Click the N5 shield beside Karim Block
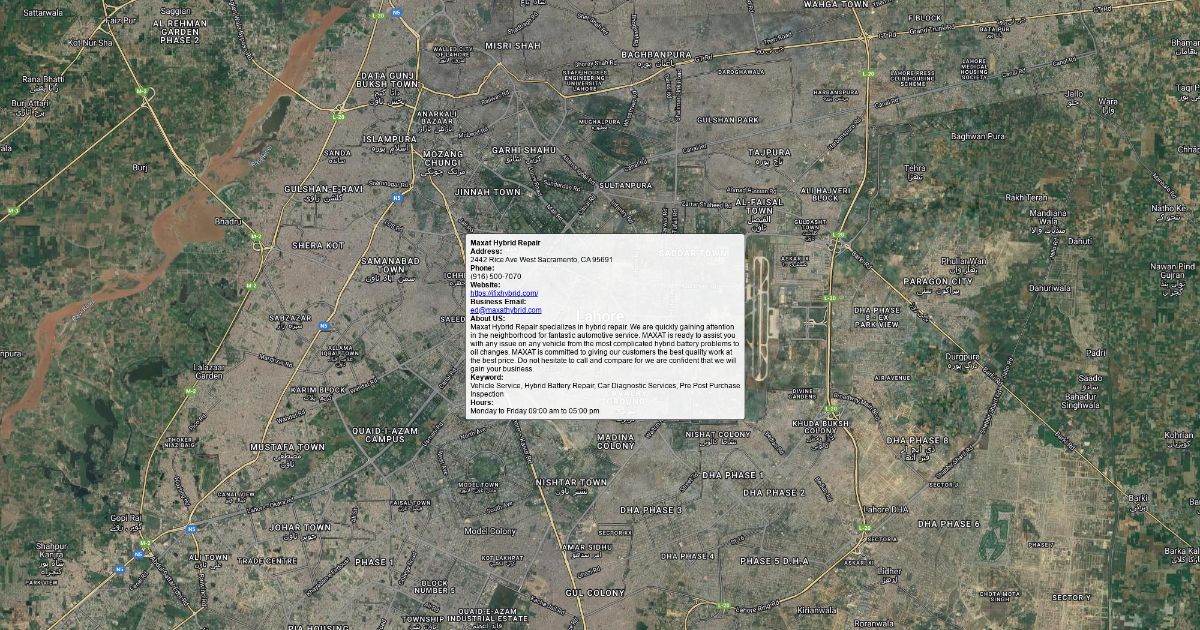This screenshot has height=630, width=1200. (x=324, y=325)
